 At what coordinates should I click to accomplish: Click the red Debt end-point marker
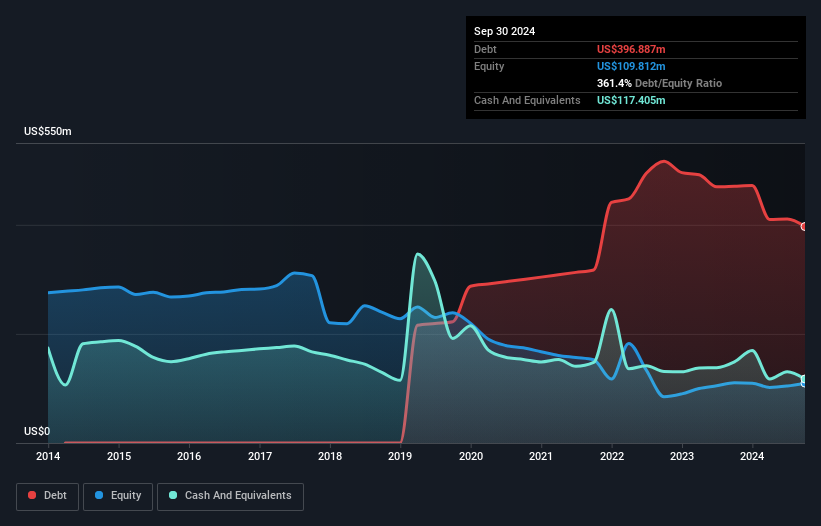(804, 227)
